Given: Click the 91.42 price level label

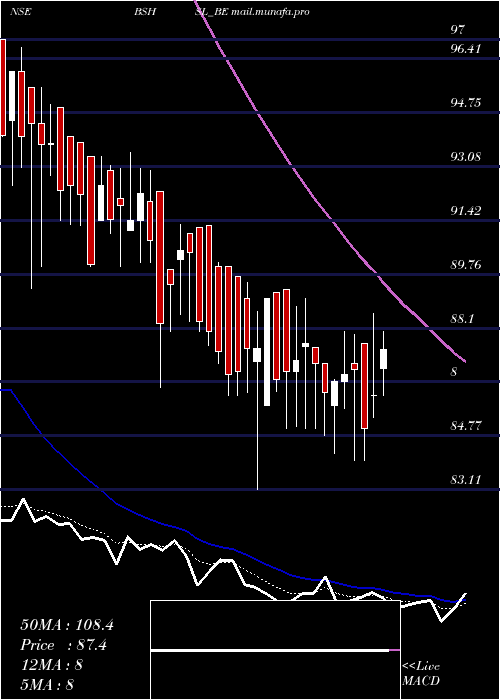Looking at the screenshot, I should point(465,211).
